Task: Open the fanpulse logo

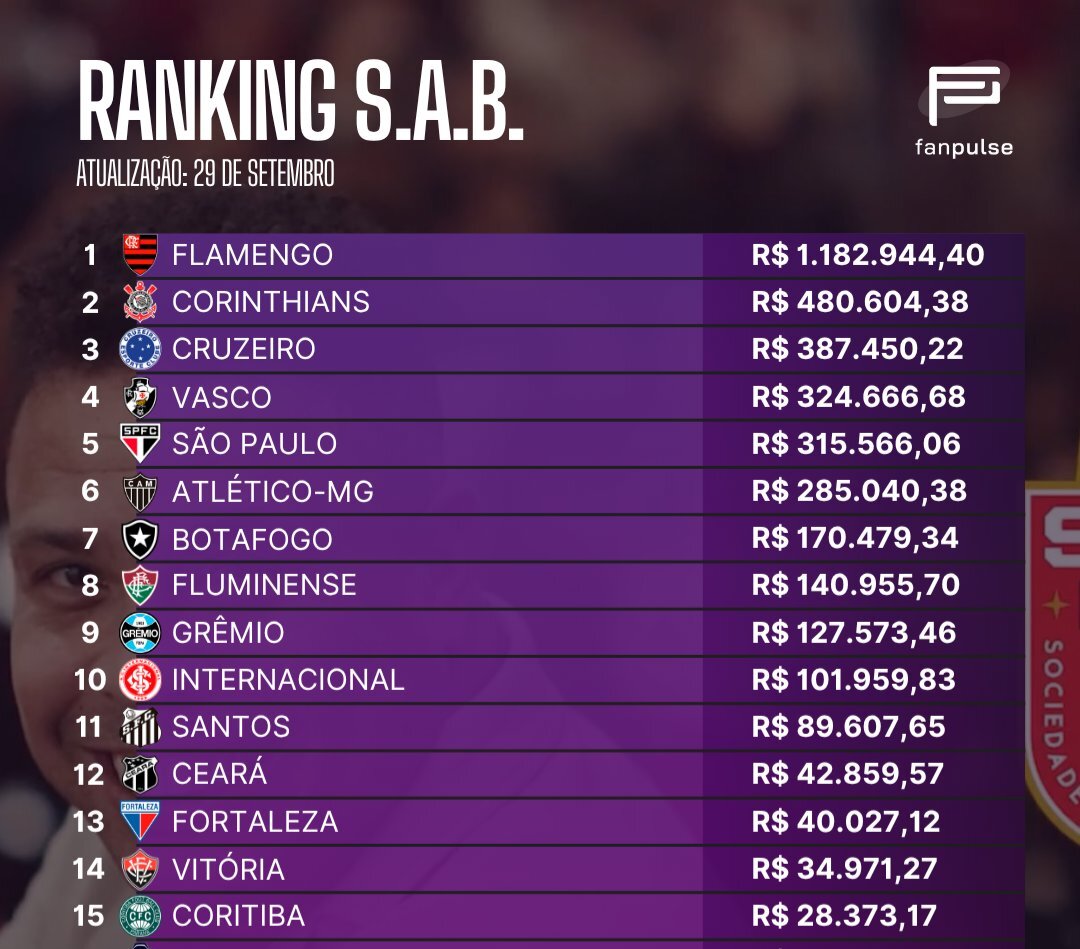Action: point(964,110)
